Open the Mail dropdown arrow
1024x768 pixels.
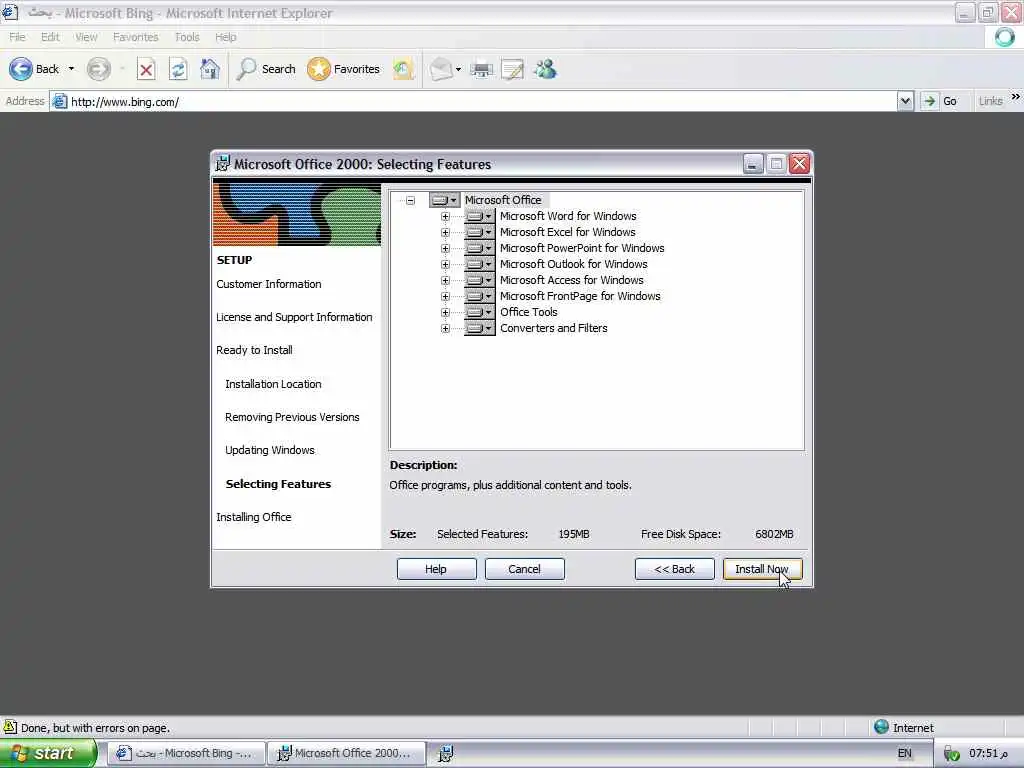tap(458, 69)
